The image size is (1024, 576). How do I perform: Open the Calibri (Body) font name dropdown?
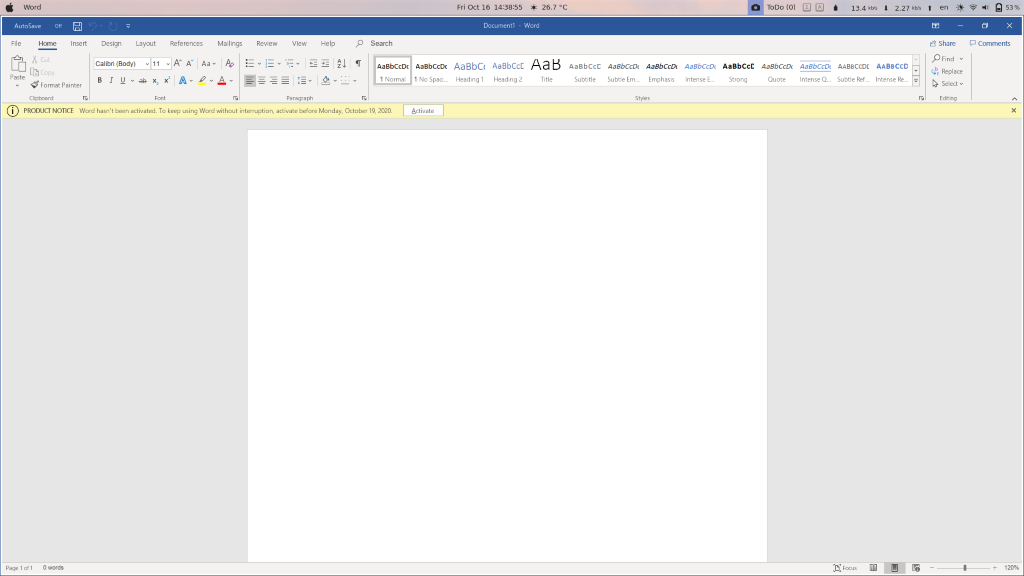(147, 64)
